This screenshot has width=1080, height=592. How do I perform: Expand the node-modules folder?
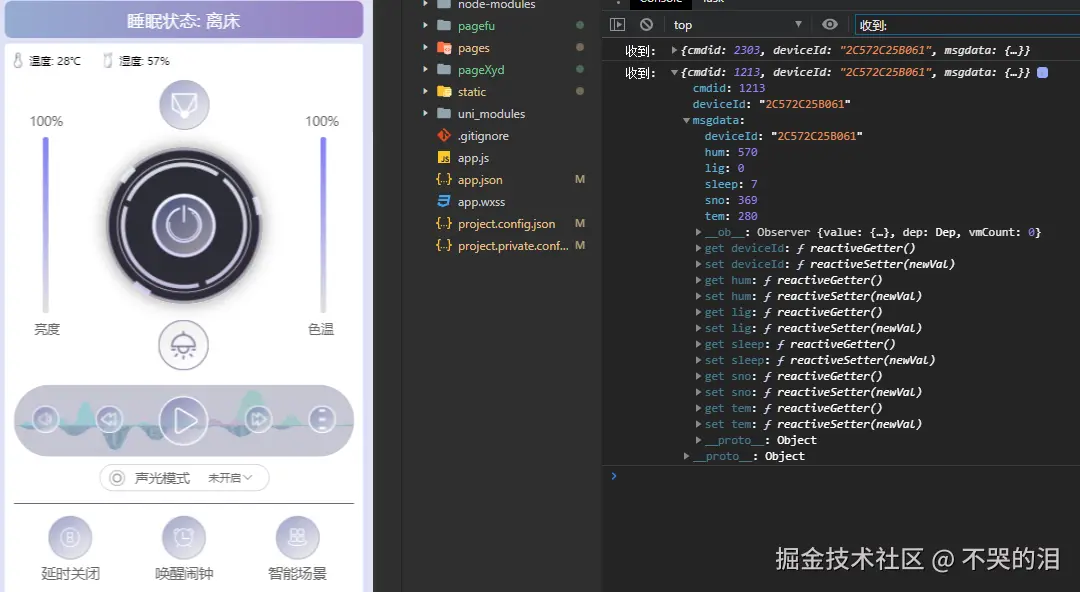pos(425,4)
